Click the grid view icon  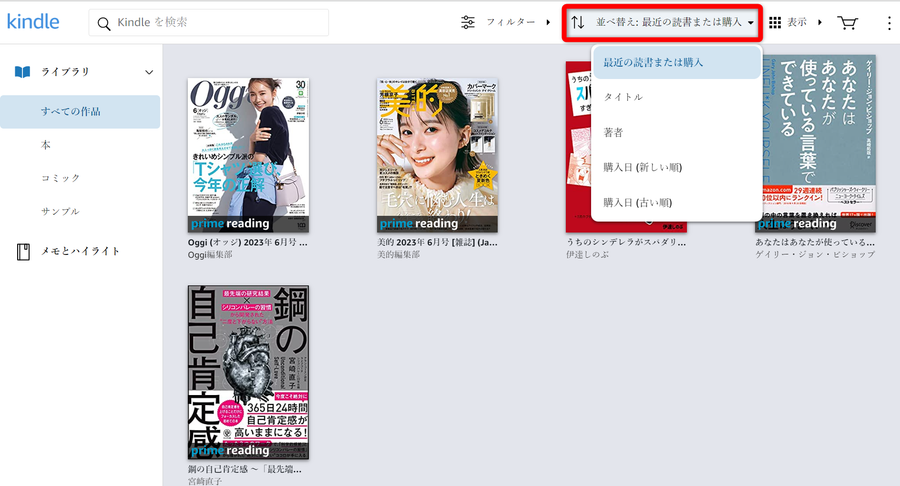[775, 22]
